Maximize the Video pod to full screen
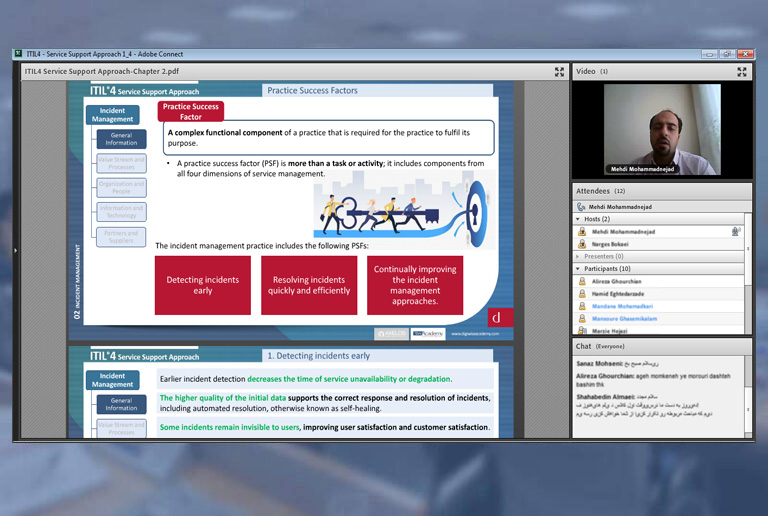 [742, 71]
